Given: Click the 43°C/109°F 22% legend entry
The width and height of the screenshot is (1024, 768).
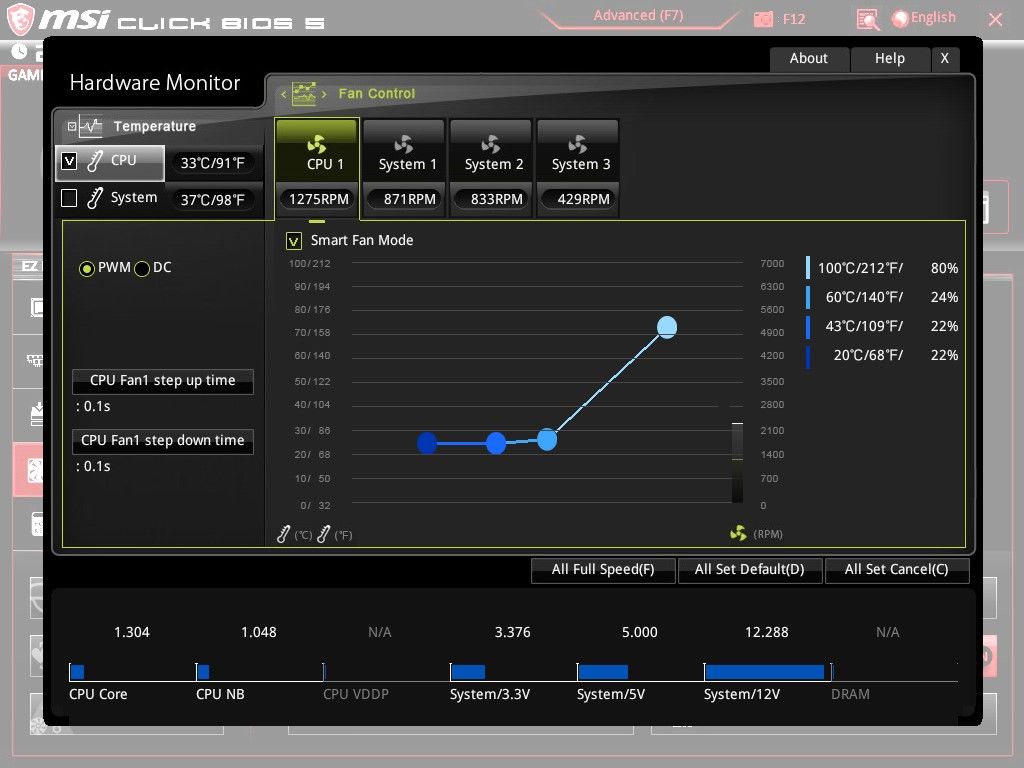Looking at the screenshot, I should tap(882, 326).
